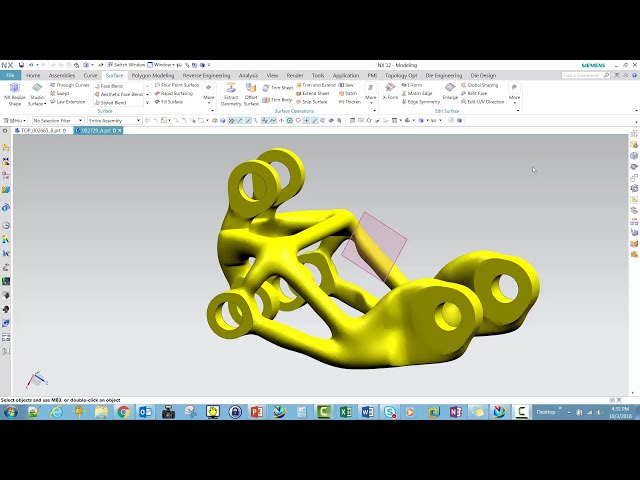Expand the Edit Surface More dropdown
This screenshot has width=640, height=480.
pyautogui.click(x=514, y=92)
